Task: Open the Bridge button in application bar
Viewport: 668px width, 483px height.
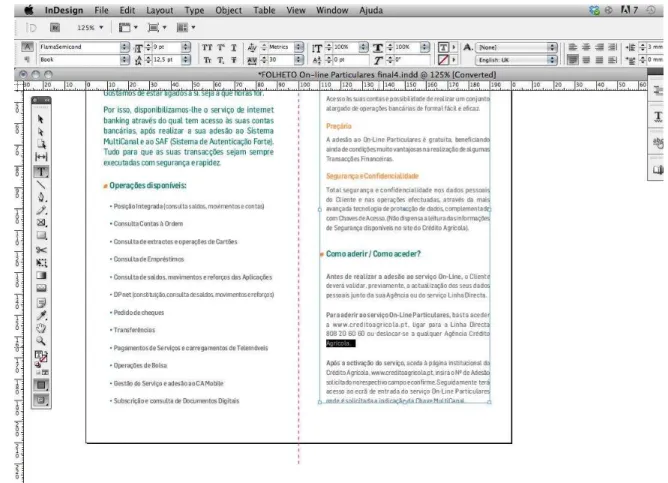Action: [55, 28]
